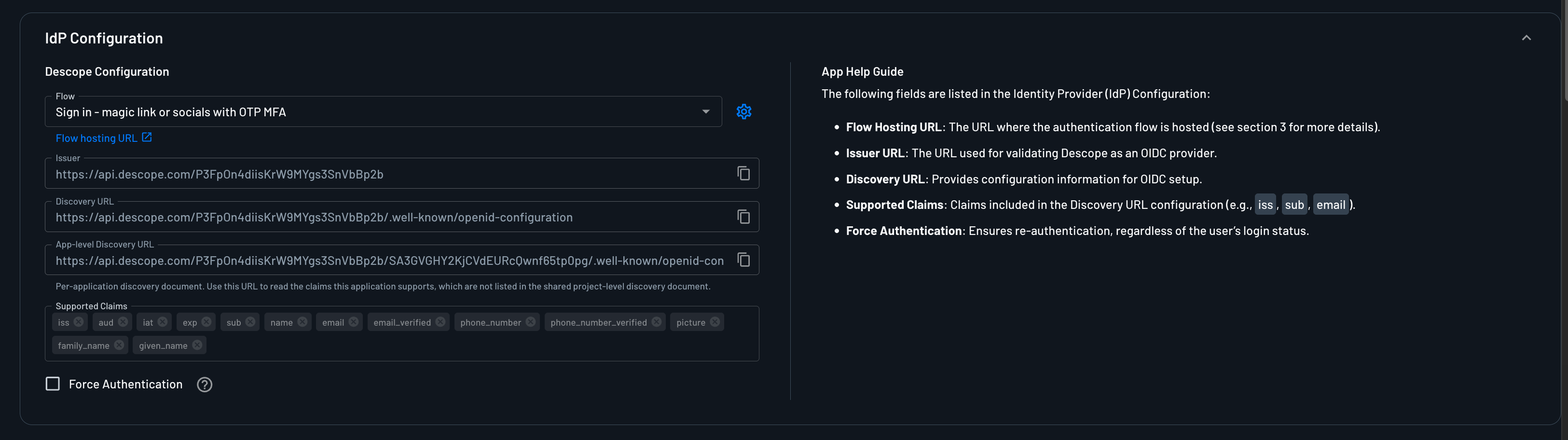Screen dimensions: 1568x440
Task: Remove the name claim chip
Action: [303, 322]
